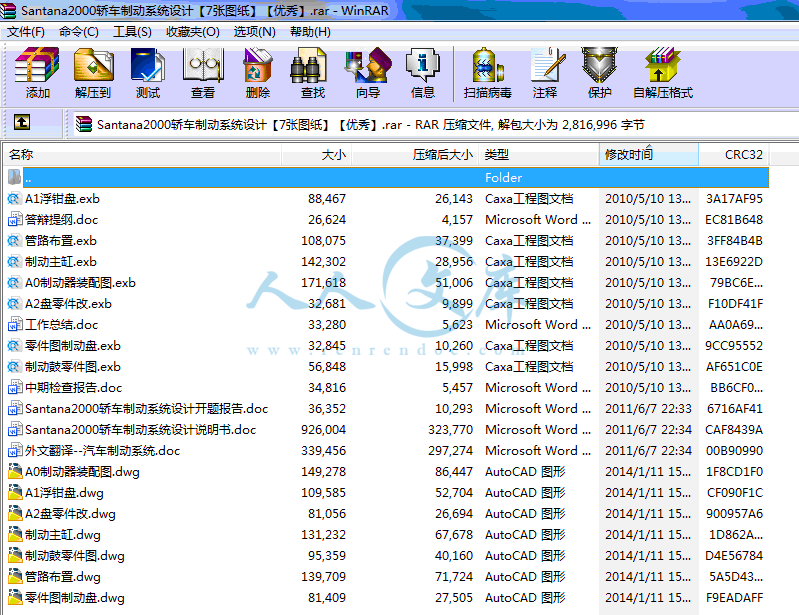Open the Favorites (收藏夹) menu

193,32
